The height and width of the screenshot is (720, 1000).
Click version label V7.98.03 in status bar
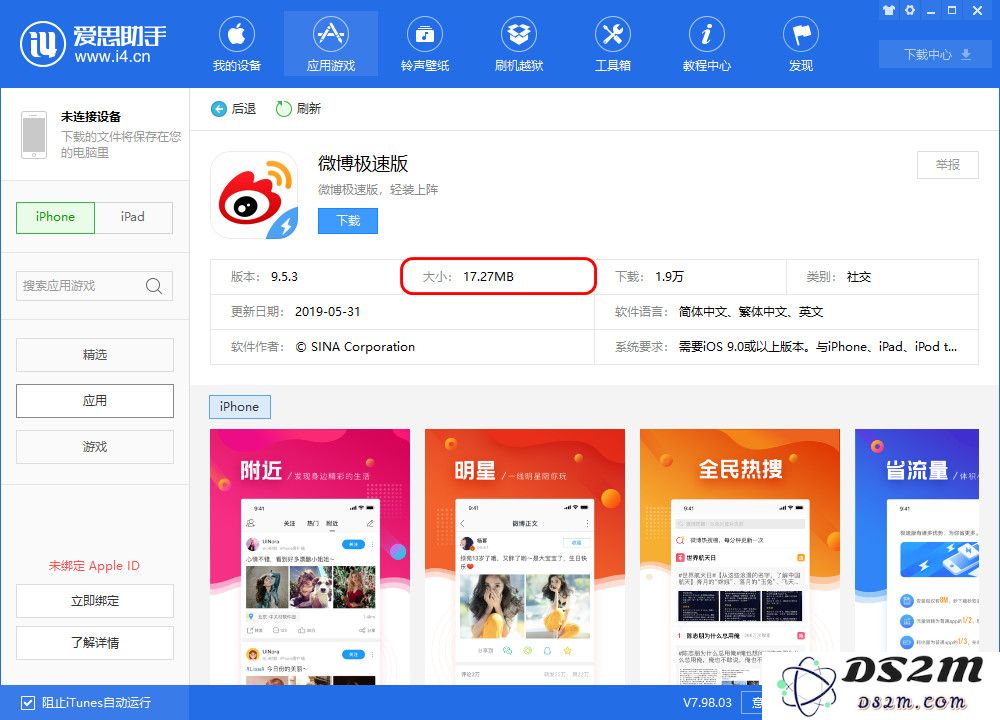coord(707,703)
